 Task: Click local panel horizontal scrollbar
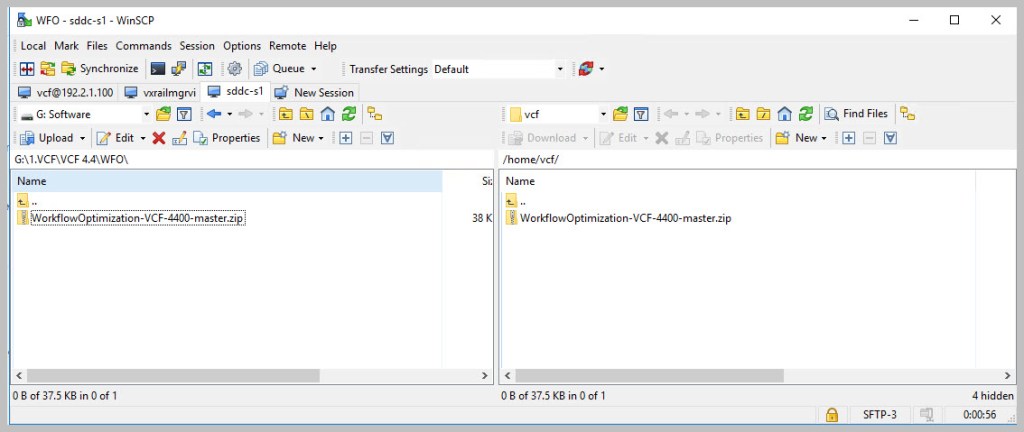(250, 376)
